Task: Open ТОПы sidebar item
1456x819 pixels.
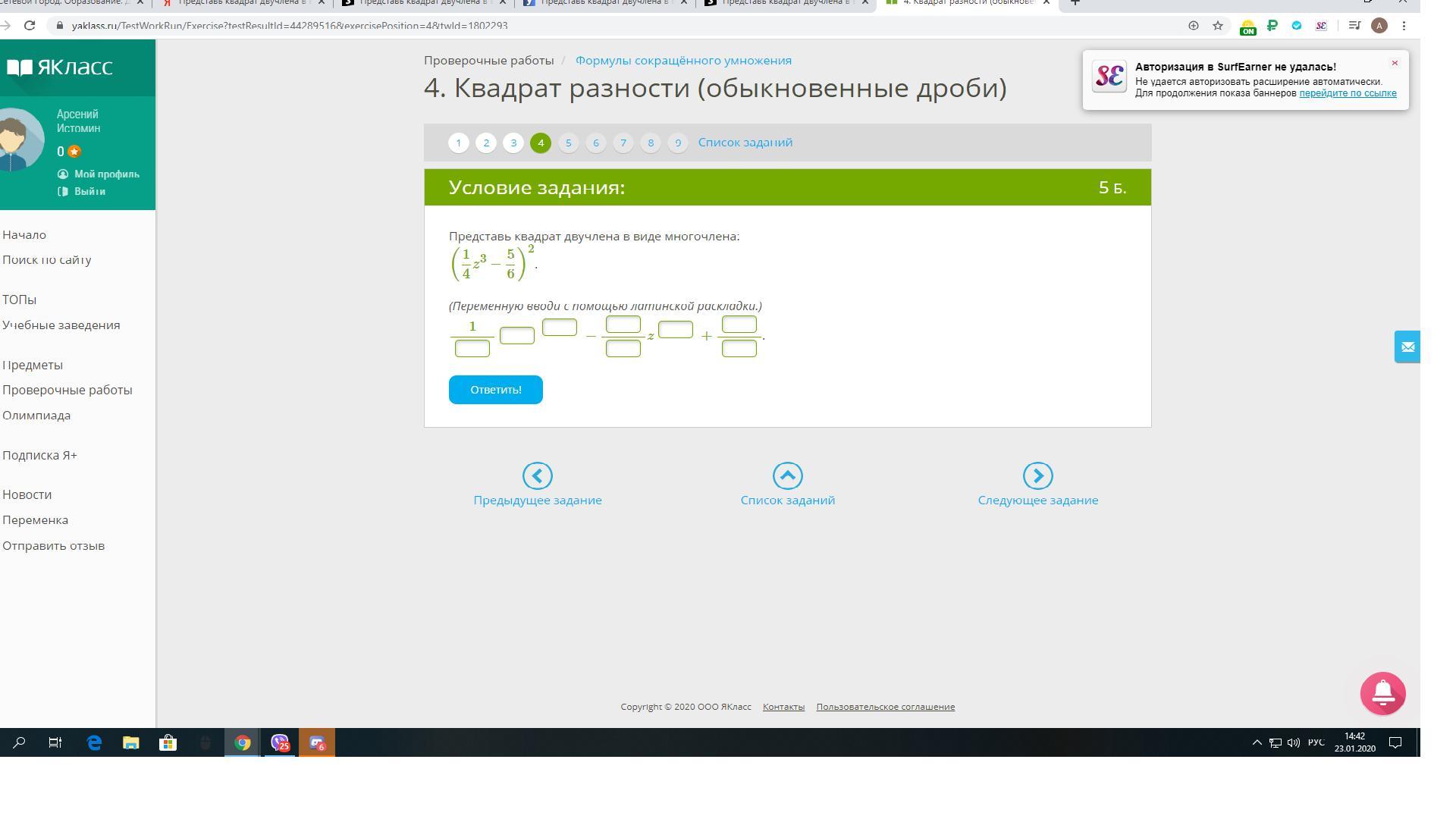Action: click(20, 300)
